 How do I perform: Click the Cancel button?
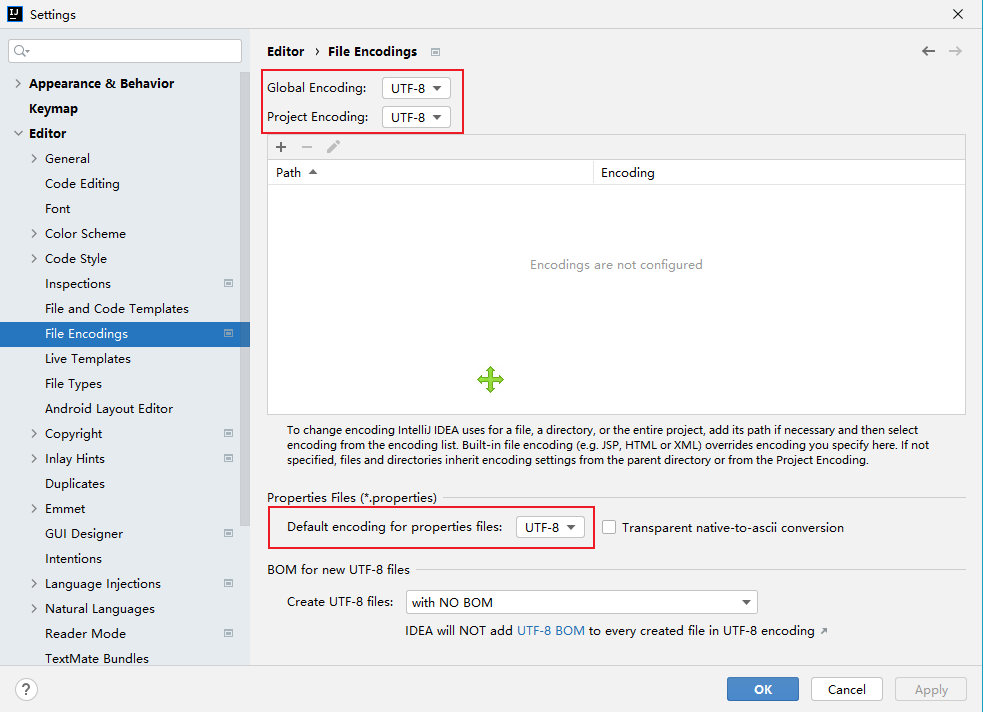(x=846, y=689)
